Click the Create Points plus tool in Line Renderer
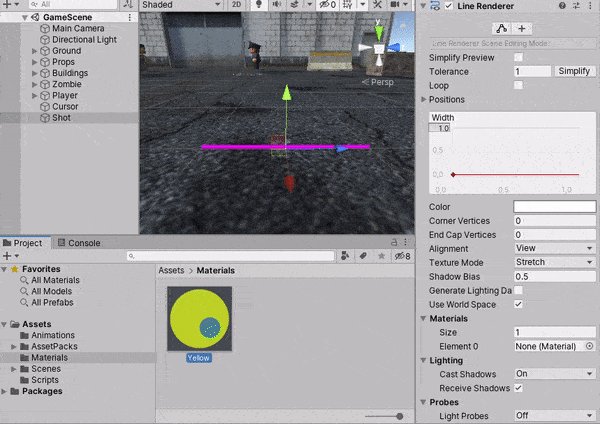 [x=521, y=29]
